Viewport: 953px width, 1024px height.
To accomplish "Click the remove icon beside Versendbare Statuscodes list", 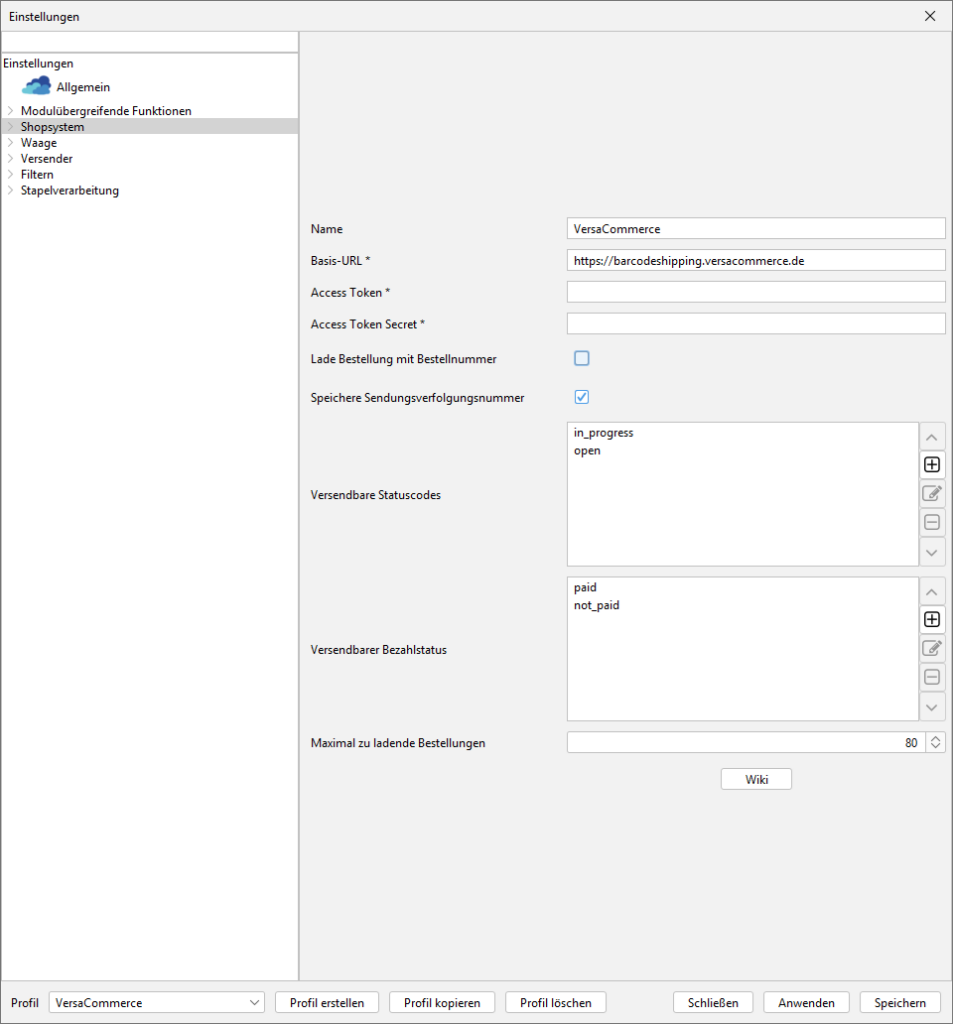I will pyautogui.click(x=931, y=522).
